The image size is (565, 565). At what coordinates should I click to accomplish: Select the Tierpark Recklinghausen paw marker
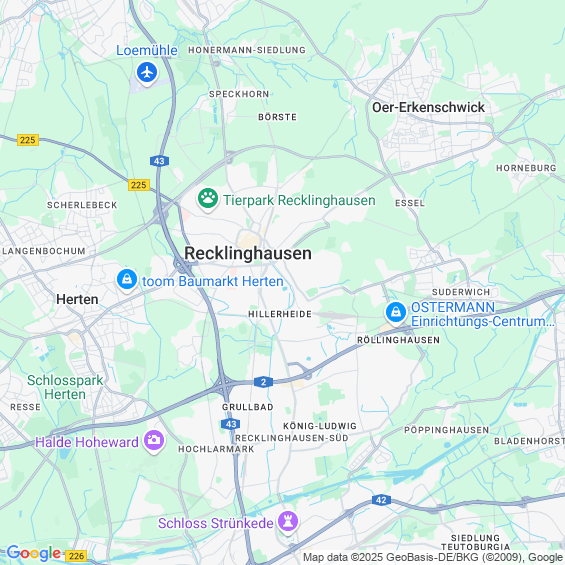[208, 200]
